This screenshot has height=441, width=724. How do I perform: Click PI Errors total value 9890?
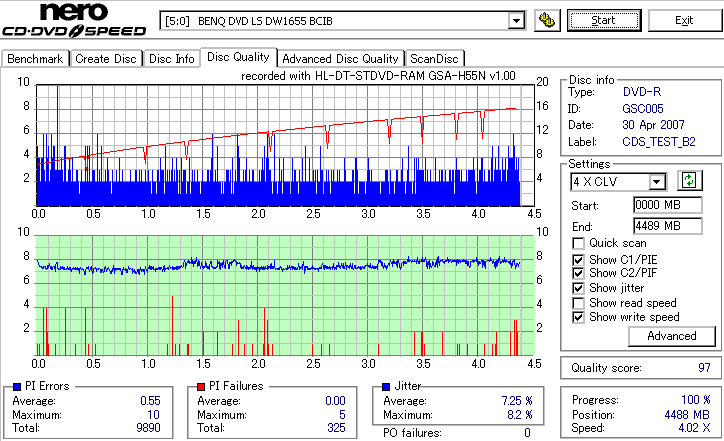[148, 428]
